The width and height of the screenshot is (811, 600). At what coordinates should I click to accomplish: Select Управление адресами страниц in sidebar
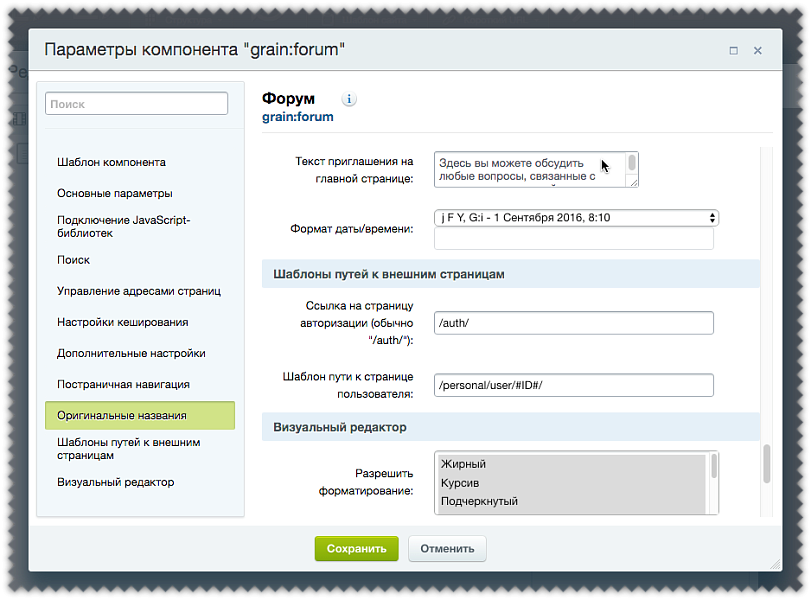click(139, 291)
